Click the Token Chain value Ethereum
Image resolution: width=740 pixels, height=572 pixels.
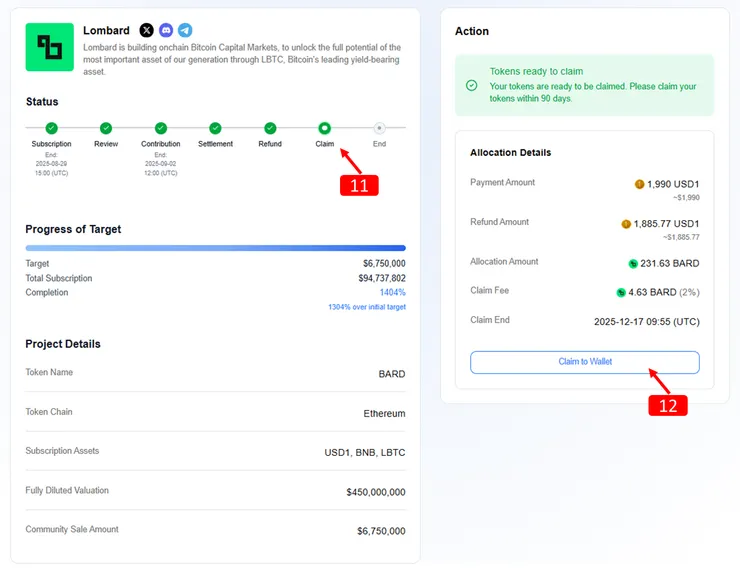coord(384,413)
